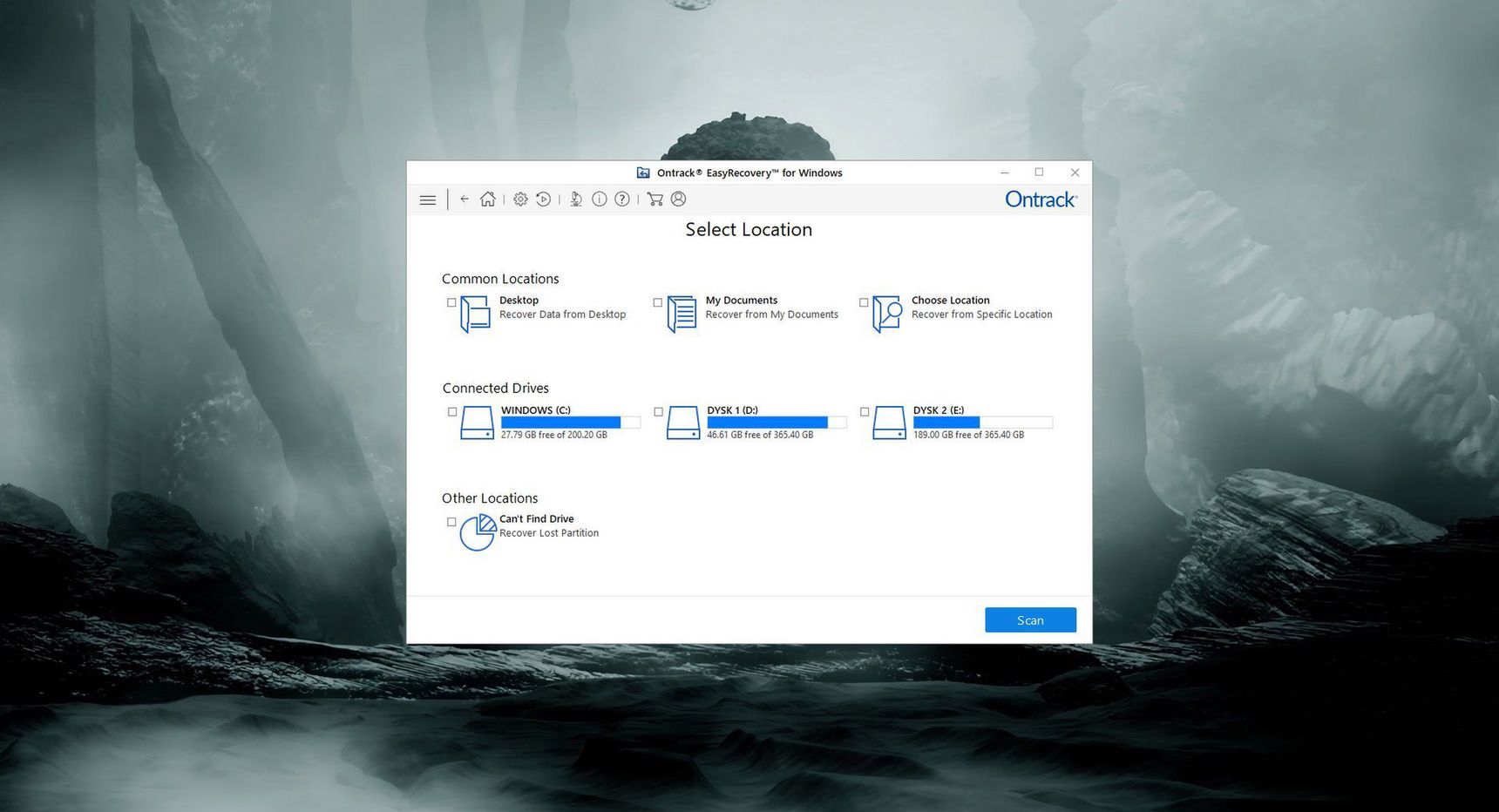This screenshot has width=1499, height=812.
Task: Click the resume recovery icon
Action: tap(544, 200)
